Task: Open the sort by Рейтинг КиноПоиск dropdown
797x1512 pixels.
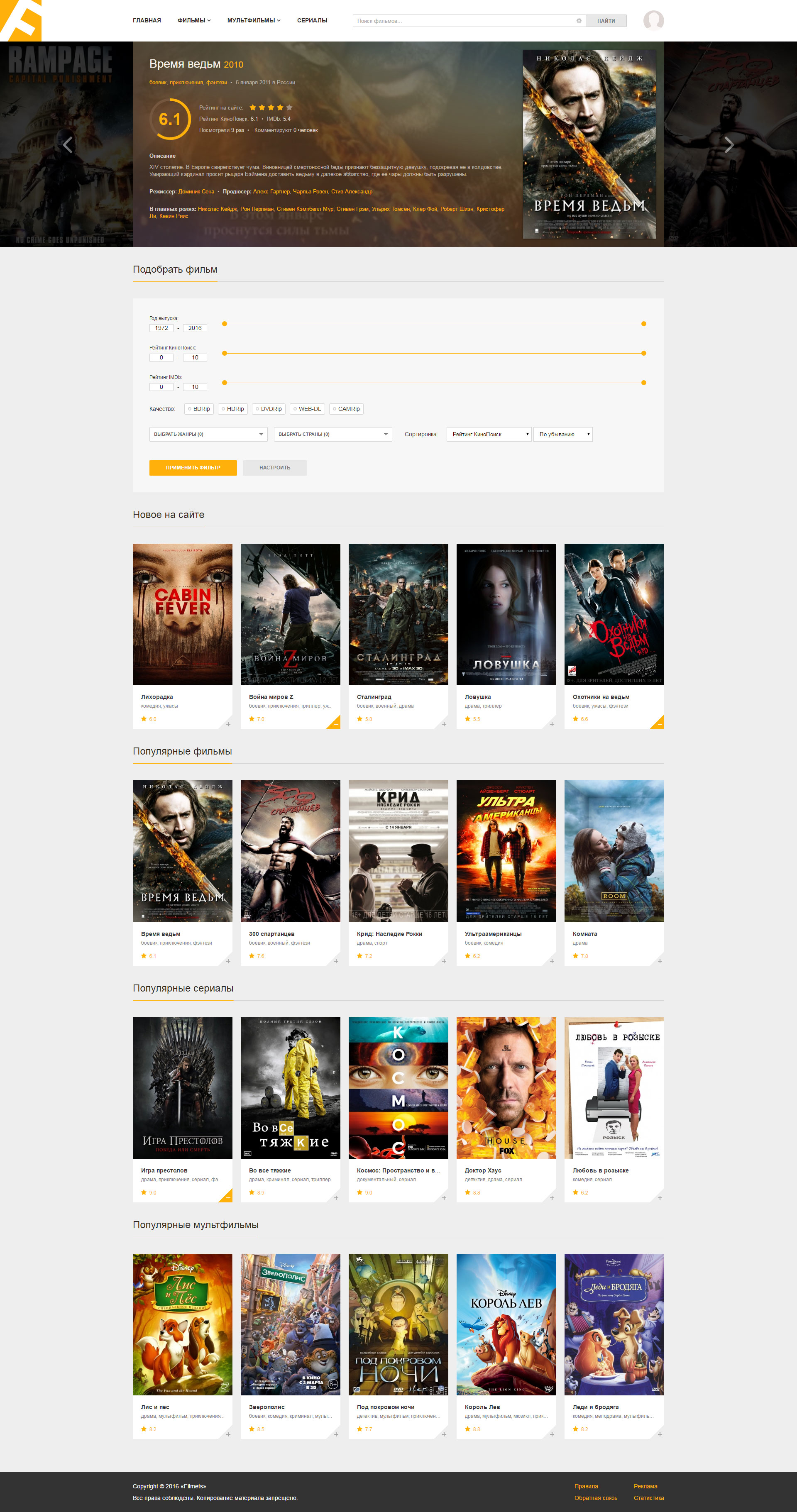Action: tap(489, 435)
